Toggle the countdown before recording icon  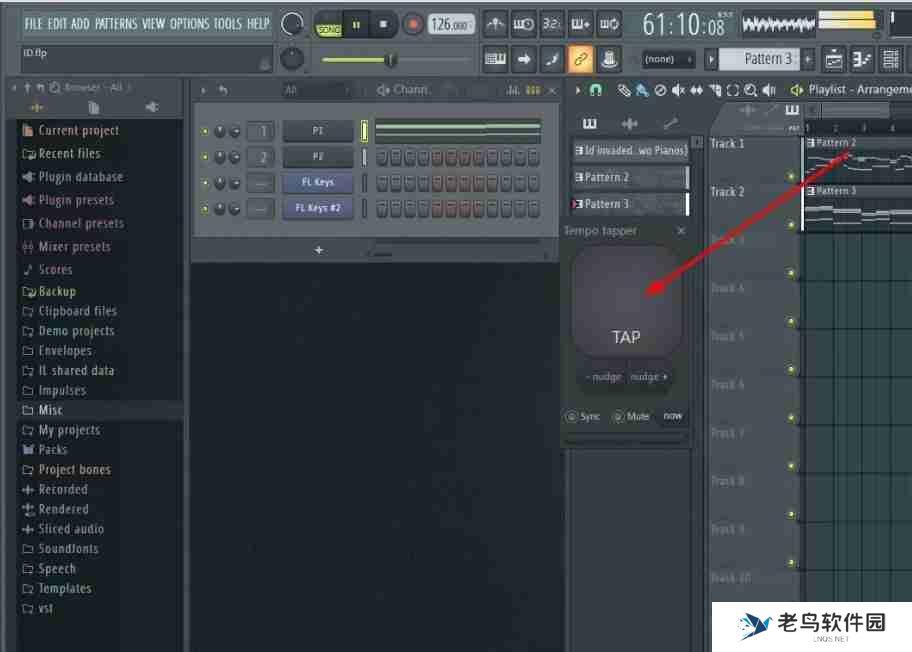tap(551, 24)
